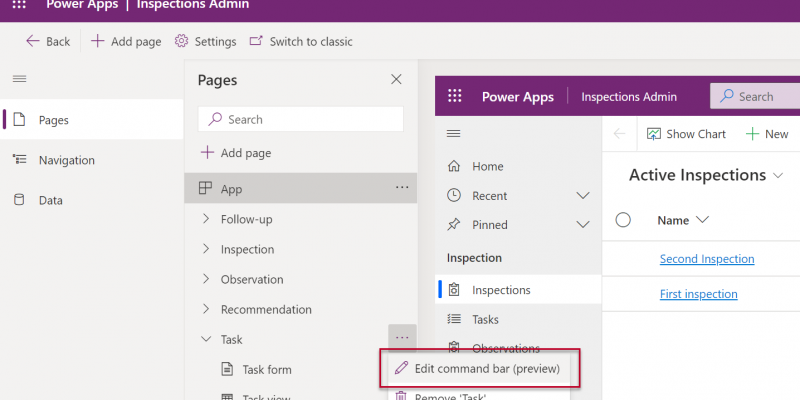800x400 pixels.
Task: Click the preview app waffle icon
Action: point(454,96)
